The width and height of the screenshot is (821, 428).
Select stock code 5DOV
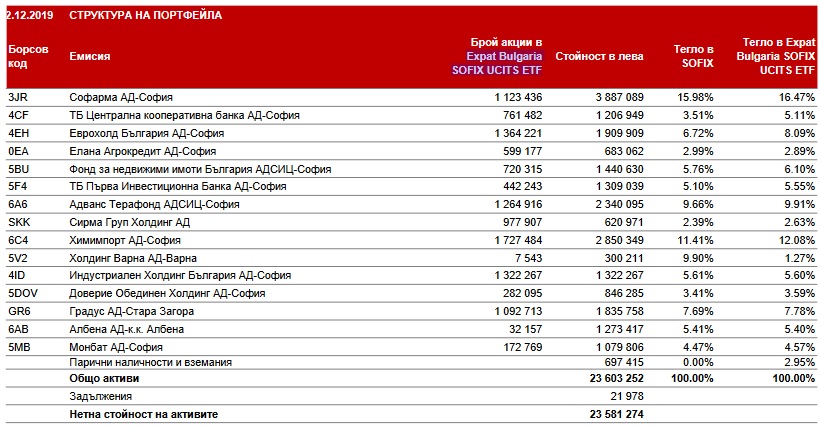[23, 293]
